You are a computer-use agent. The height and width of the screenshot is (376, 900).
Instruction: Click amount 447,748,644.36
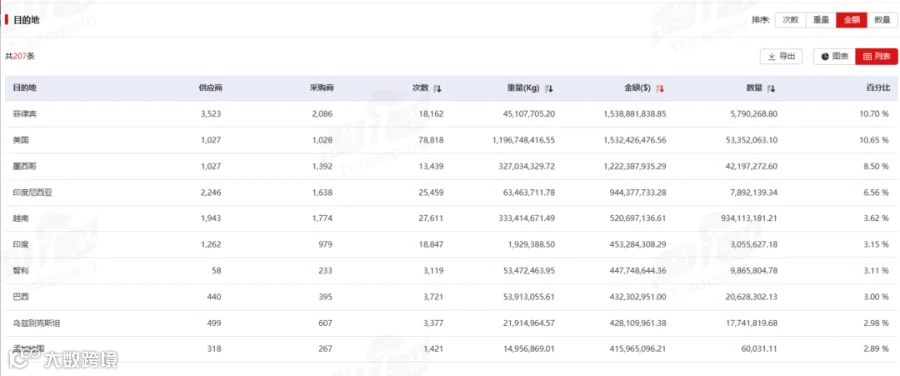pos(639,271)
